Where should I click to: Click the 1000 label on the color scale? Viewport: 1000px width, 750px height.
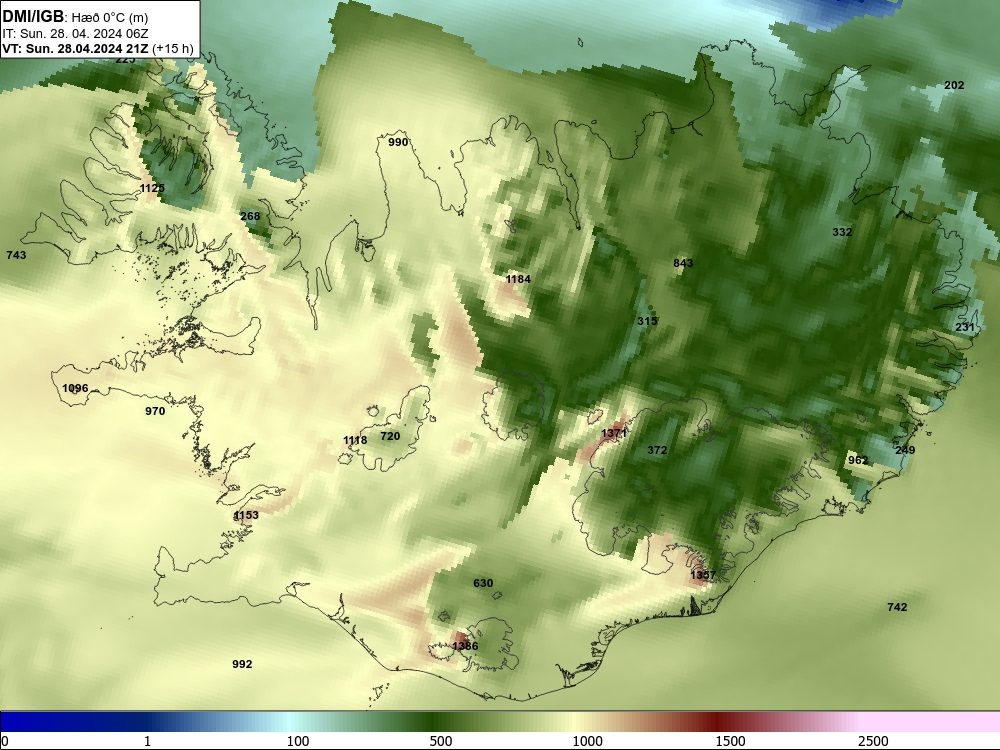587,741
